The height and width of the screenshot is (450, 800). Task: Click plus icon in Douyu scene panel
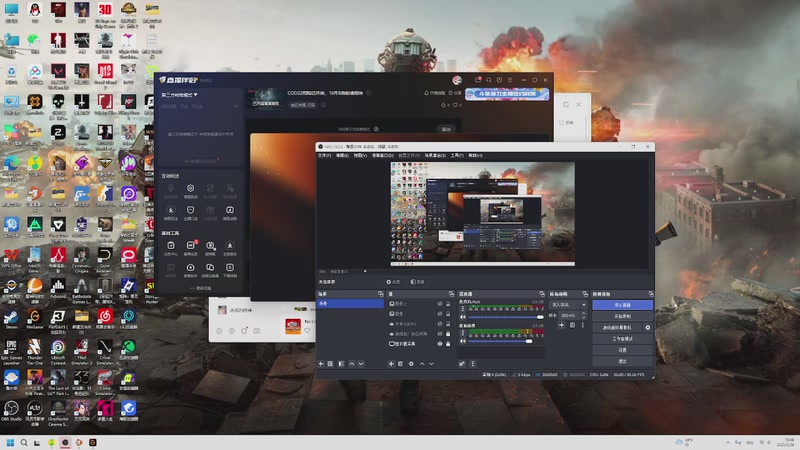236,106
